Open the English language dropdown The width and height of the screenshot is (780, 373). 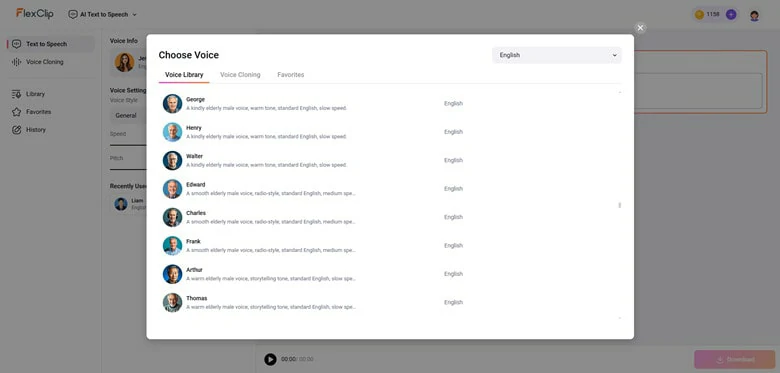(x=557, y=55)
